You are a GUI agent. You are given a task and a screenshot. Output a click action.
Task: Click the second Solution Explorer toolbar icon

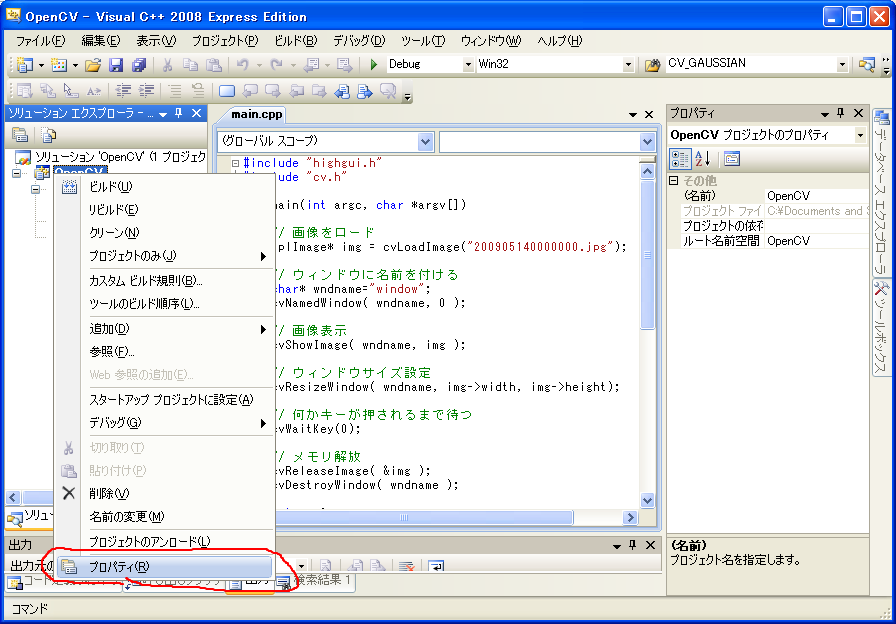click(x=49, y=135)
